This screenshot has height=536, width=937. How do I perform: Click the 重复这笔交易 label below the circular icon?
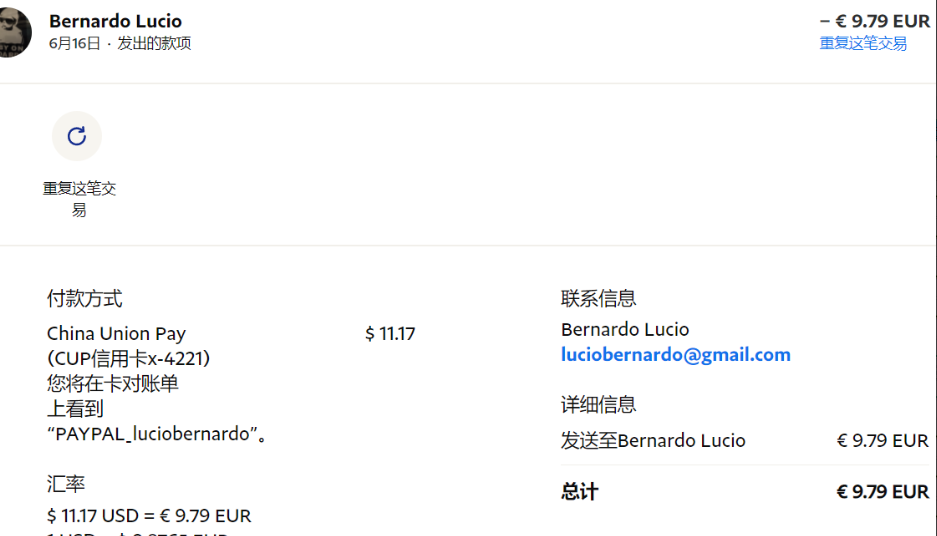[x=79, y=199]
